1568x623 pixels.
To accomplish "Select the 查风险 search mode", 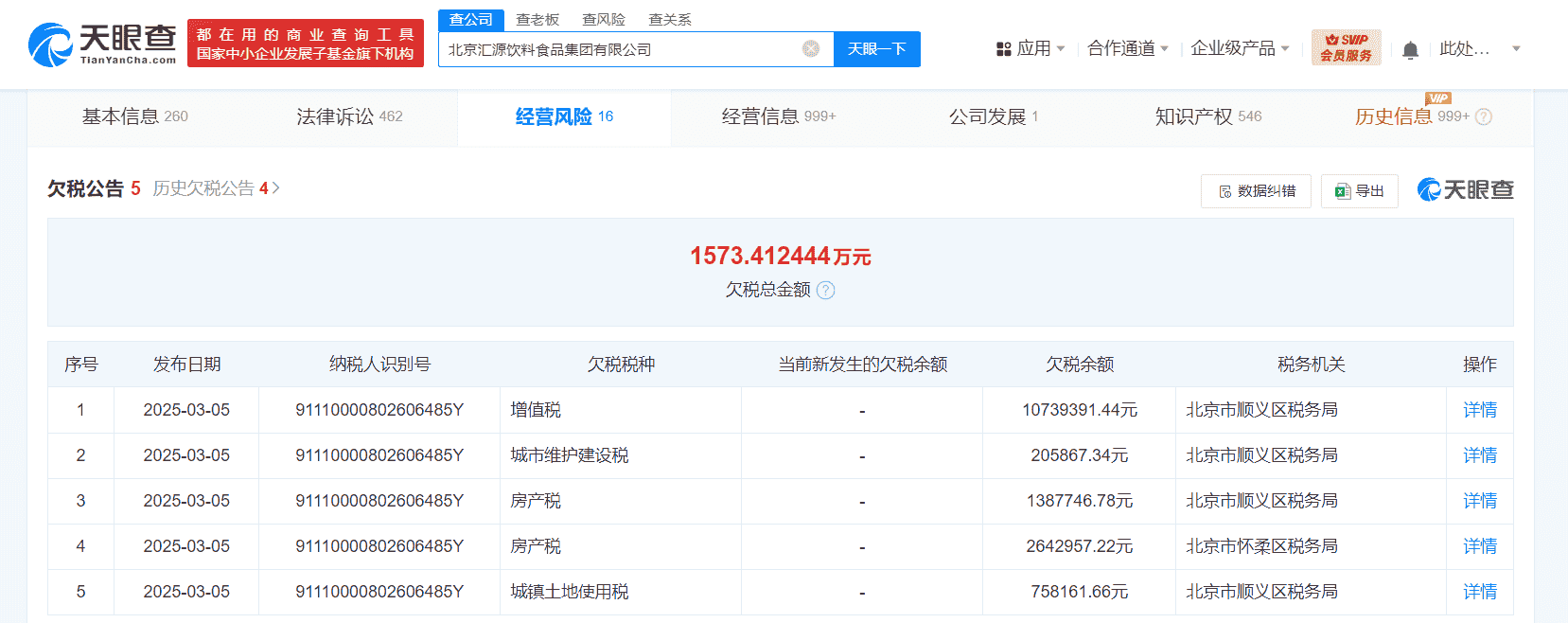I will (604, 19).
